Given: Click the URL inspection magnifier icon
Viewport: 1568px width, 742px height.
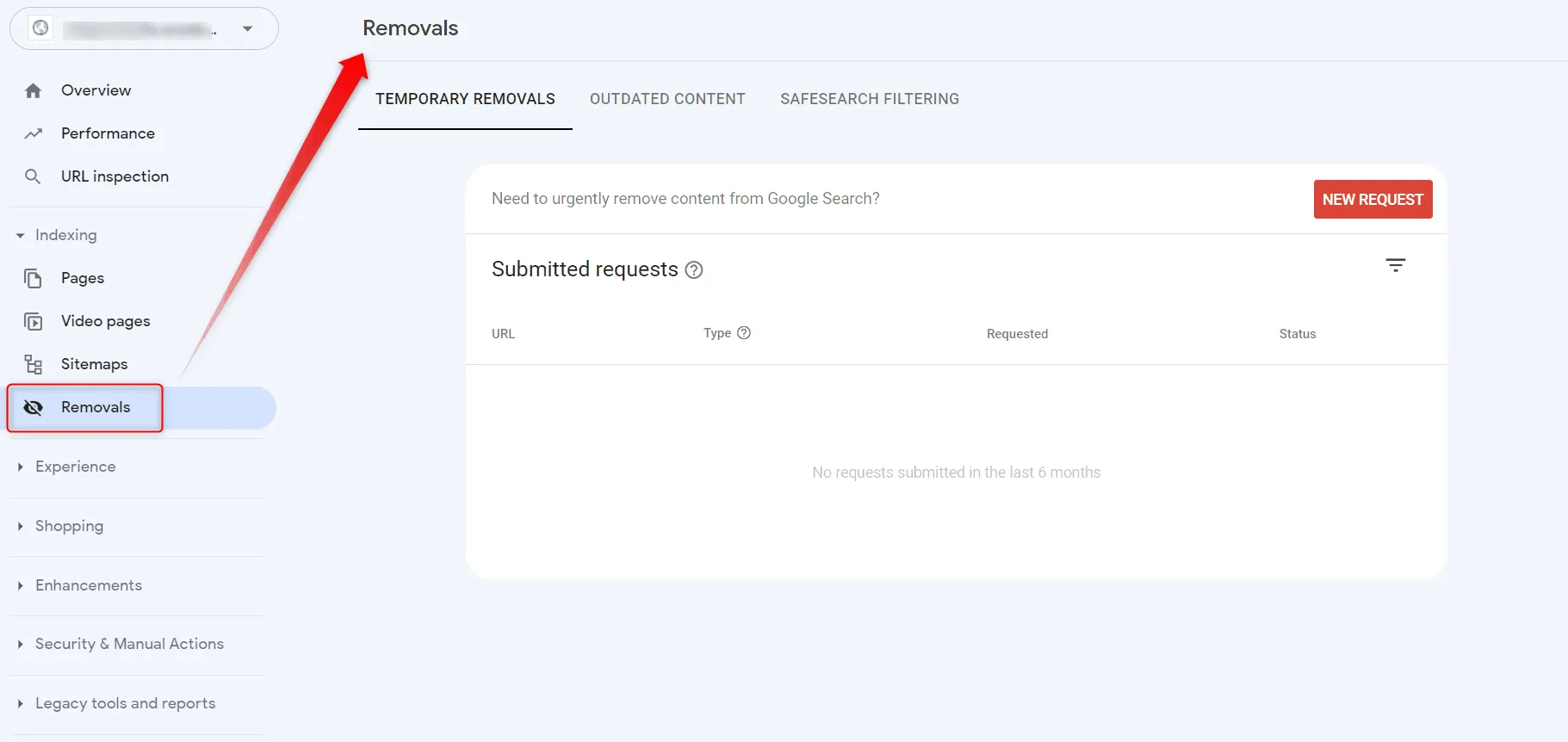Looking at the screenshot, I should (x=33, y=176).
